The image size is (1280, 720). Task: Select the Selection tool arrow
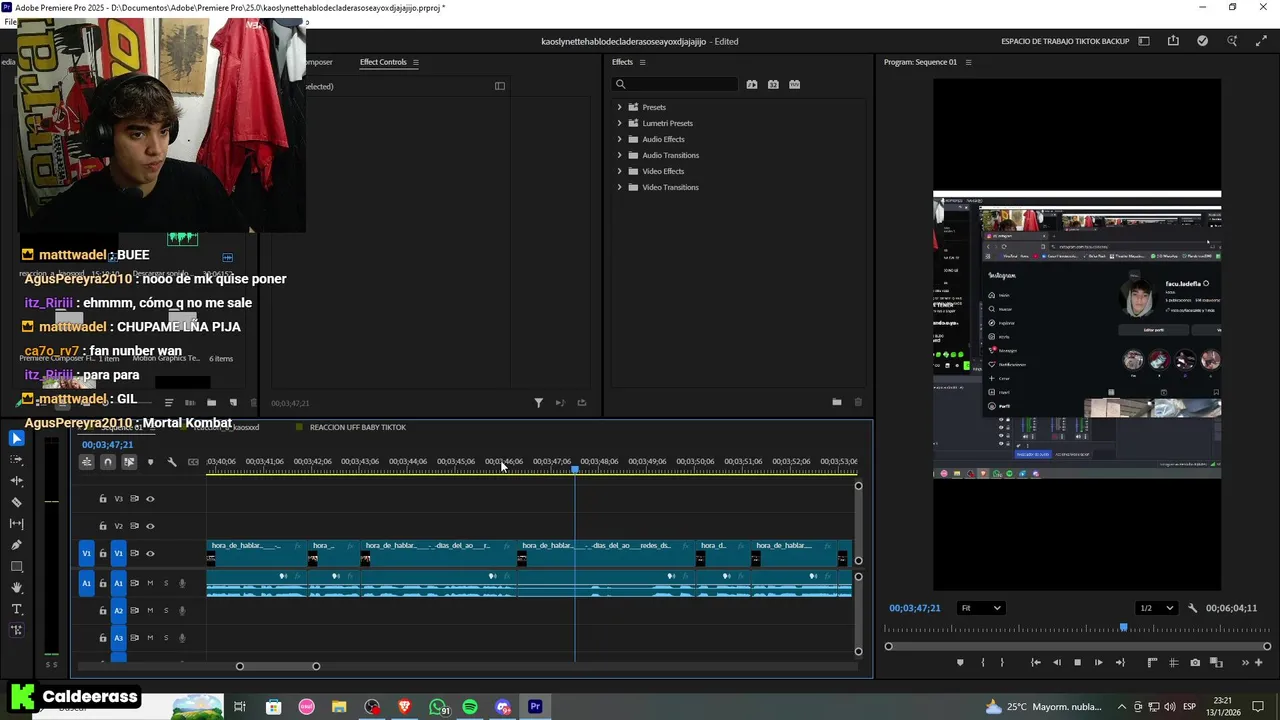click(16, 438)
